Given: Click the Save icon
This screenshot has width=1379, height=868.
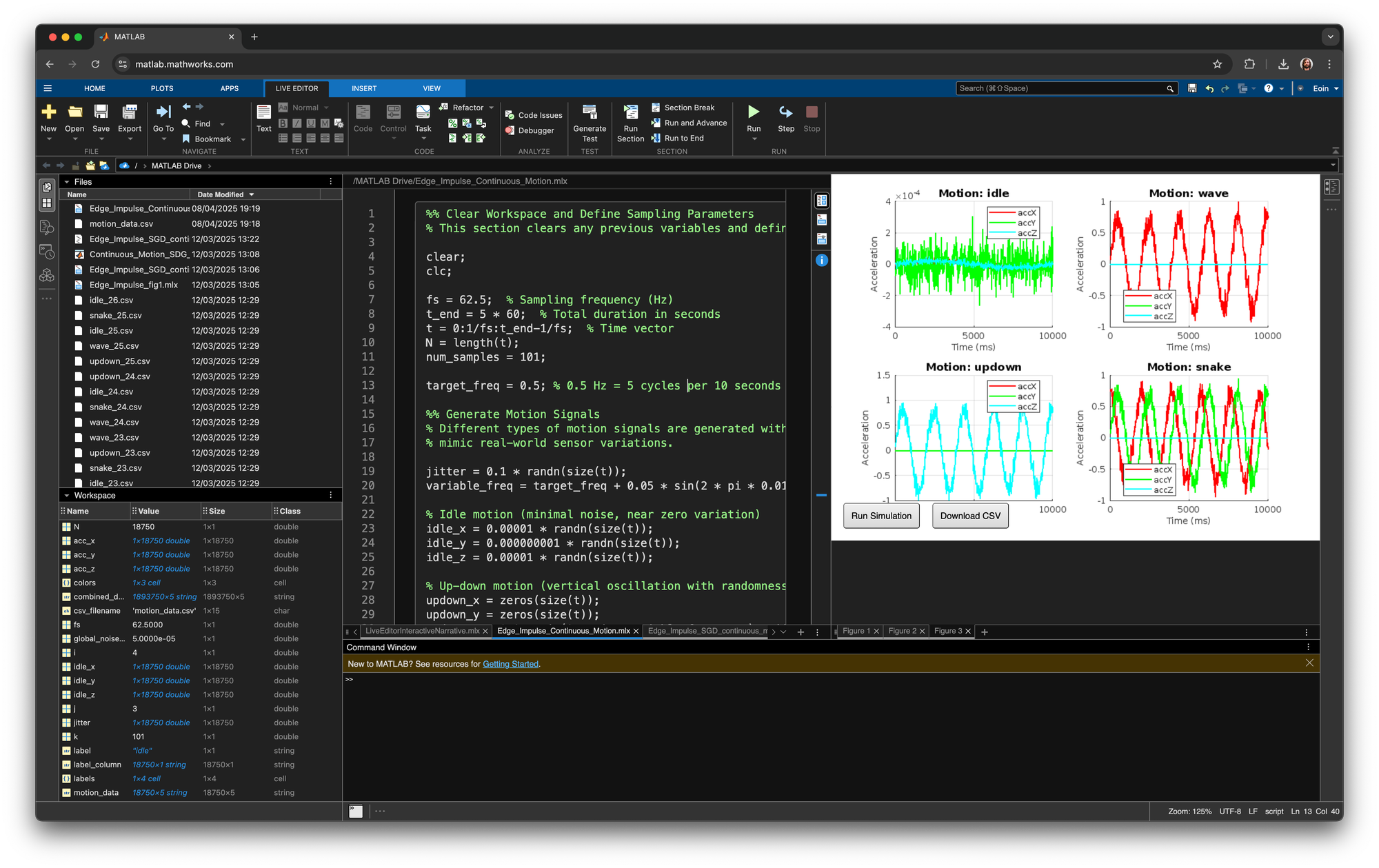Looking at the screenshot, I should click(x=101, y=112).
